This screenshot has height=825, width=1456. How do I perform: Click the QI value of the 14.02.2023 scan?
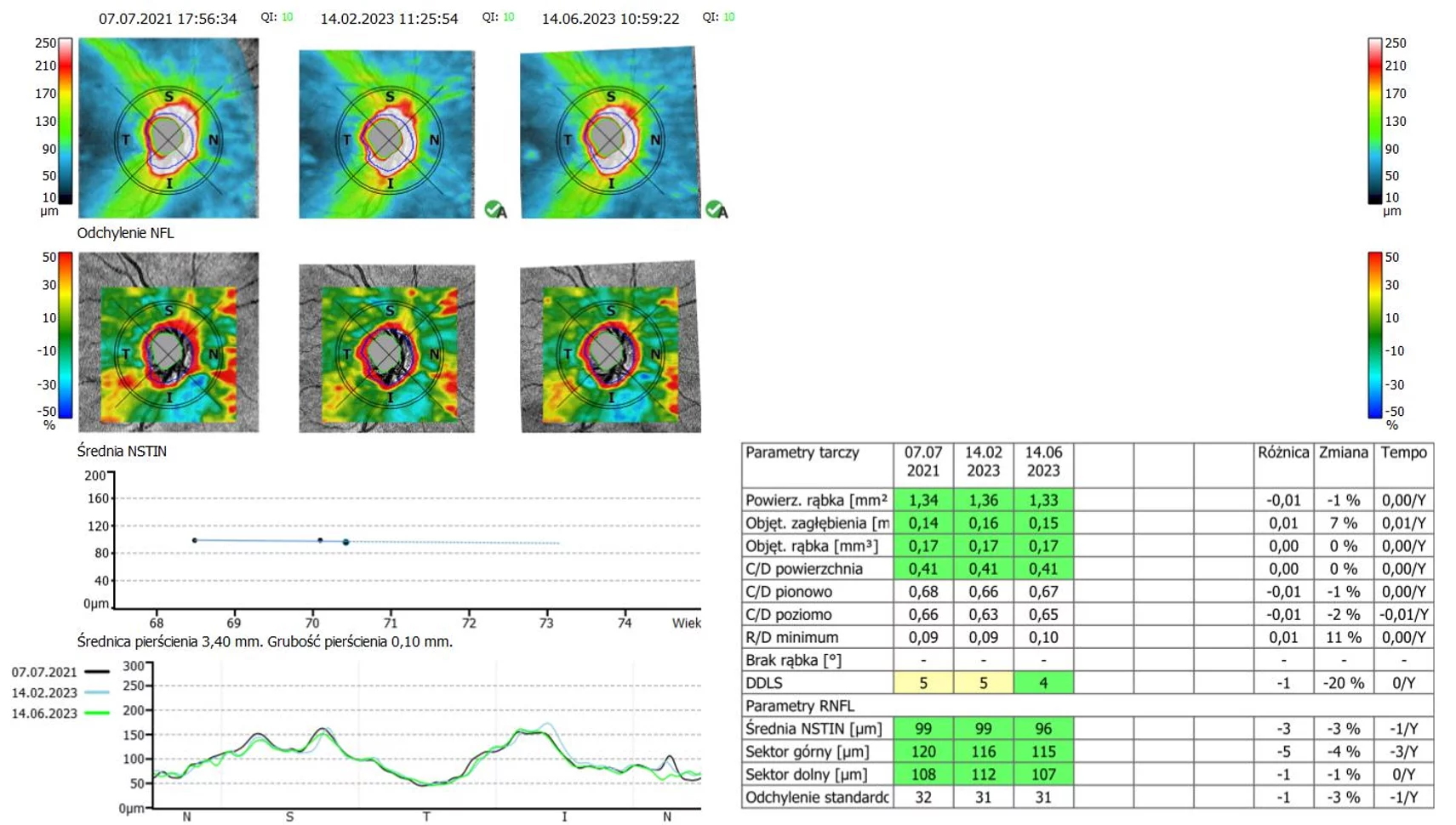pyautogui.click(x=508, y=17)
